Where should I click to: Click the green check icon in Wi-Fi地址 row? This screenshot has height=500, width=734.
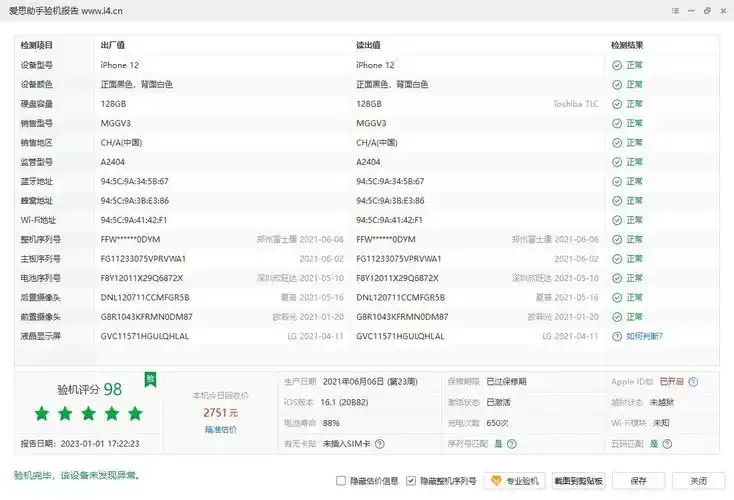point(617,220)
